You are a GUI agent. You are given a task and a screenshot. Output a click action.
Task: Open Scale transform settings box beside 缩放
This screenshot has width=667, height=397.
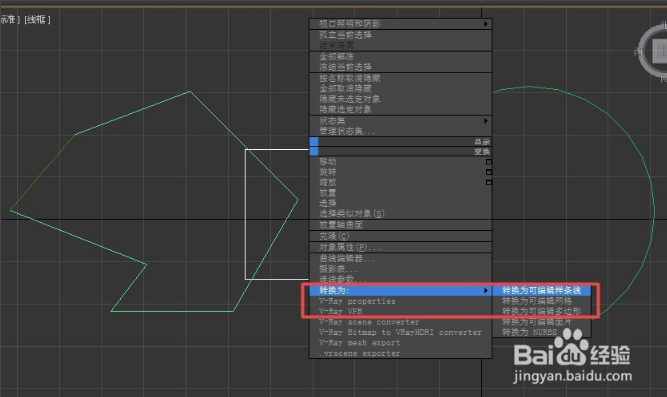tap(489, 182)
